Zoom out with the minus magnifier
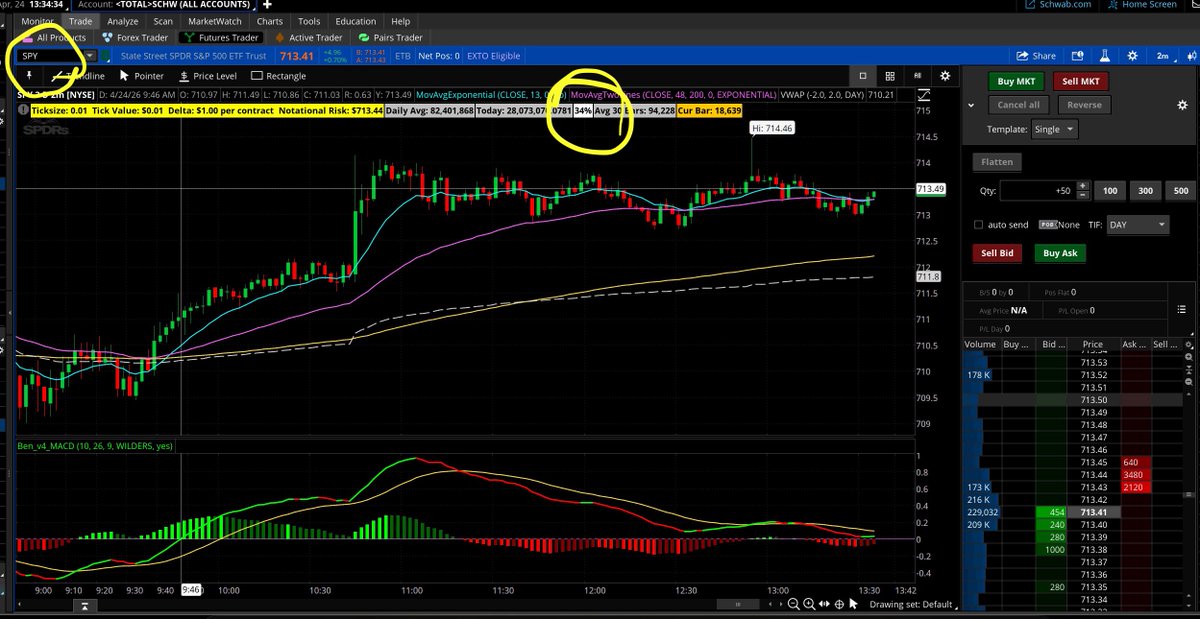The width and height of the screenshot is (1200, 619). click(792, 604)
